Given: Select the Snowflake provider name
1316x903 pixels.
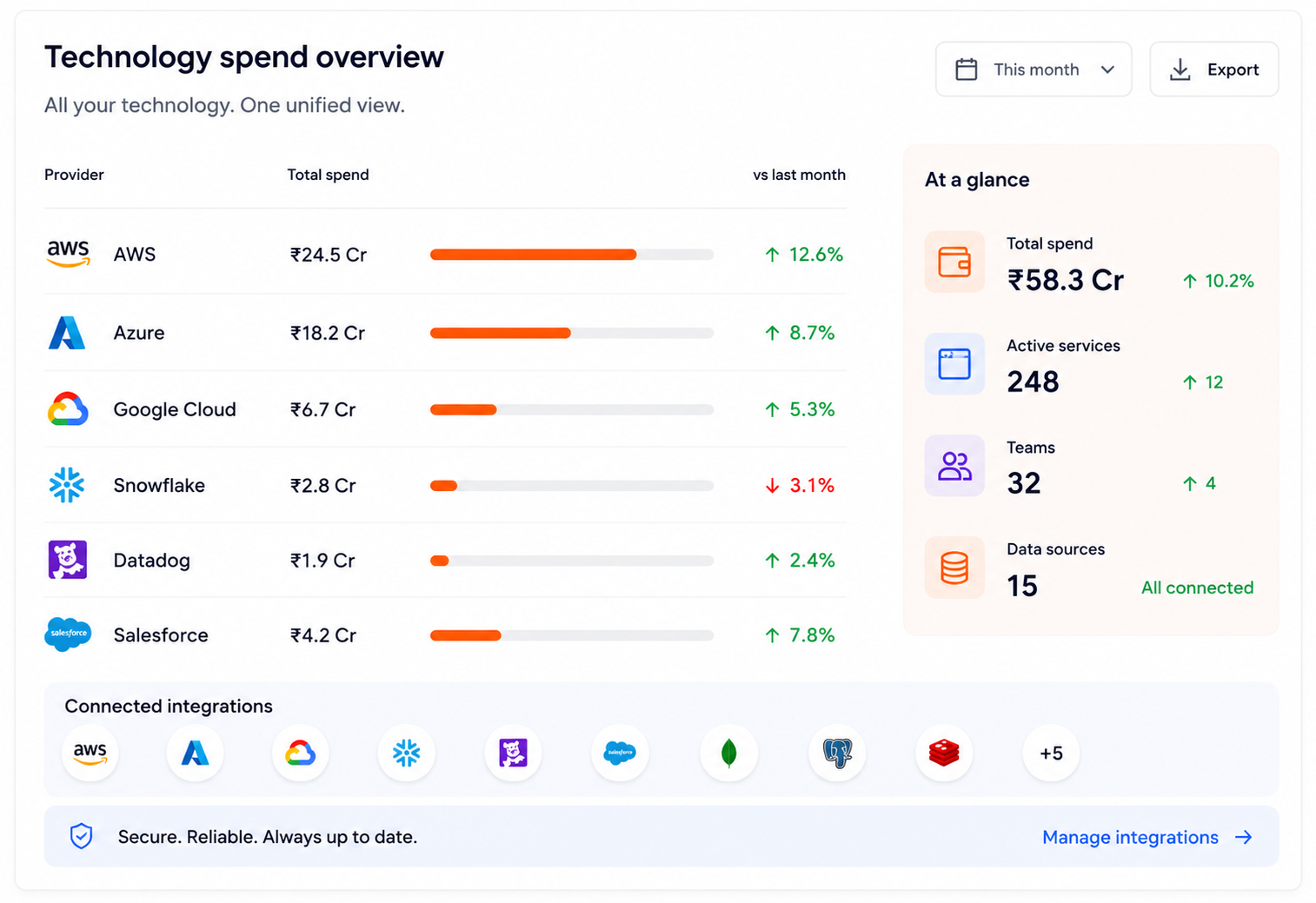Looking at the screenshot, I should click(x=159, y=485).
